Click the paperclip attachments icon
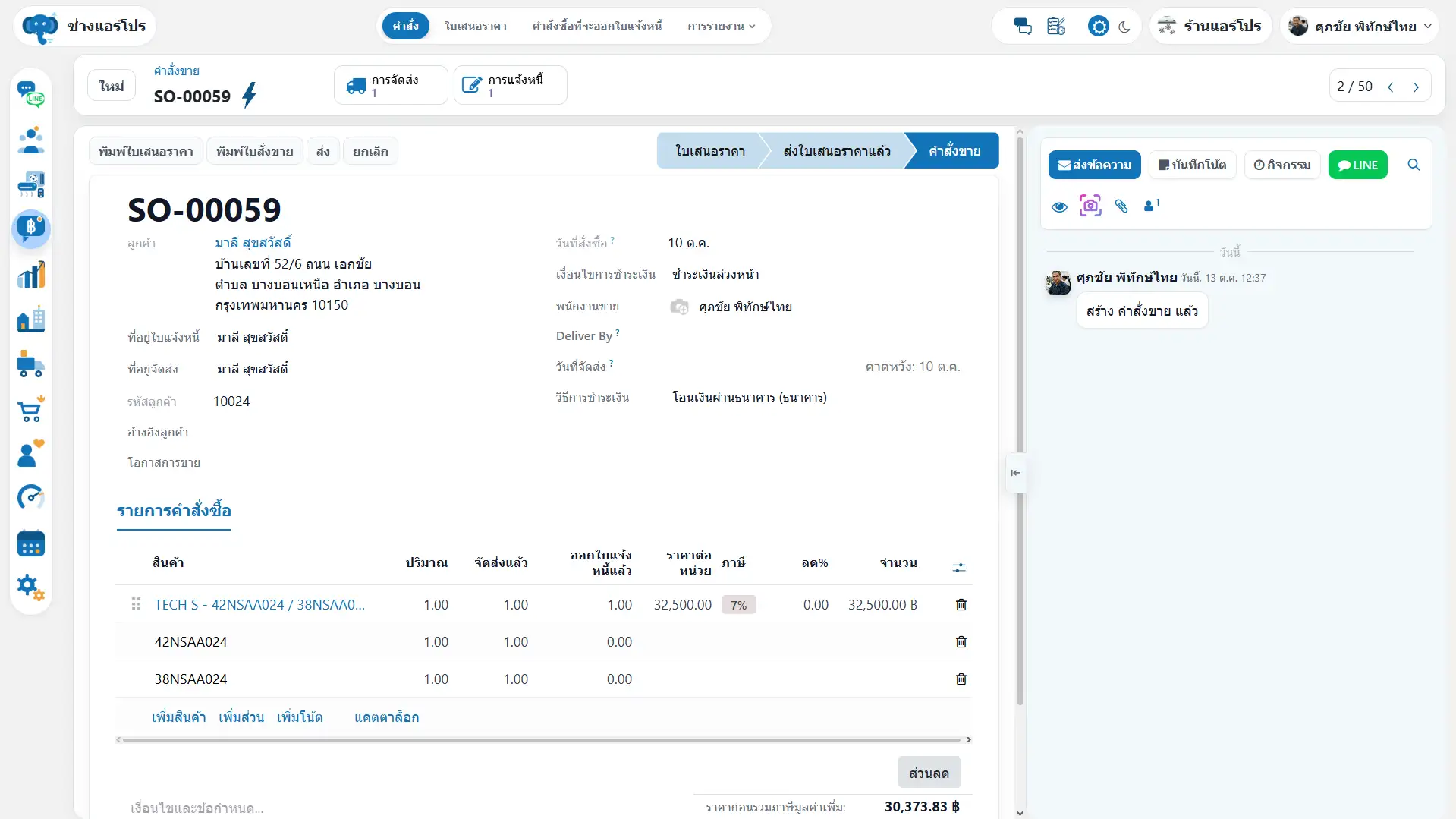This screenshot has height=819, width=1456. pos(1121,206)
